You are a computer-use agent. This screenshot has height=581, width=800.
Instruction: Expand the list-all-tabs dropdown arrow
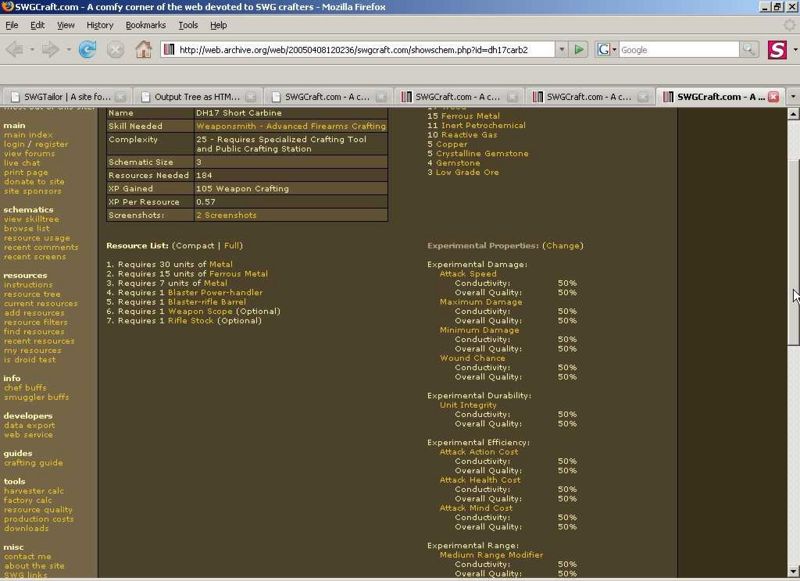pos(792,97)
